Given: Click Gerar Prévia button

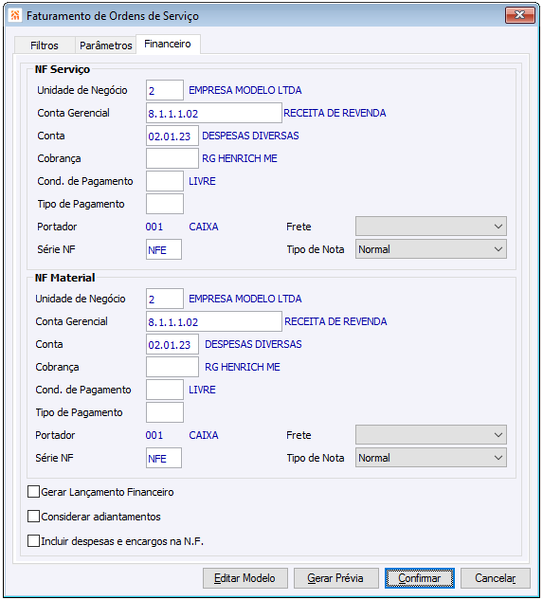Looking at the screenshot, I should pos(336,578).
